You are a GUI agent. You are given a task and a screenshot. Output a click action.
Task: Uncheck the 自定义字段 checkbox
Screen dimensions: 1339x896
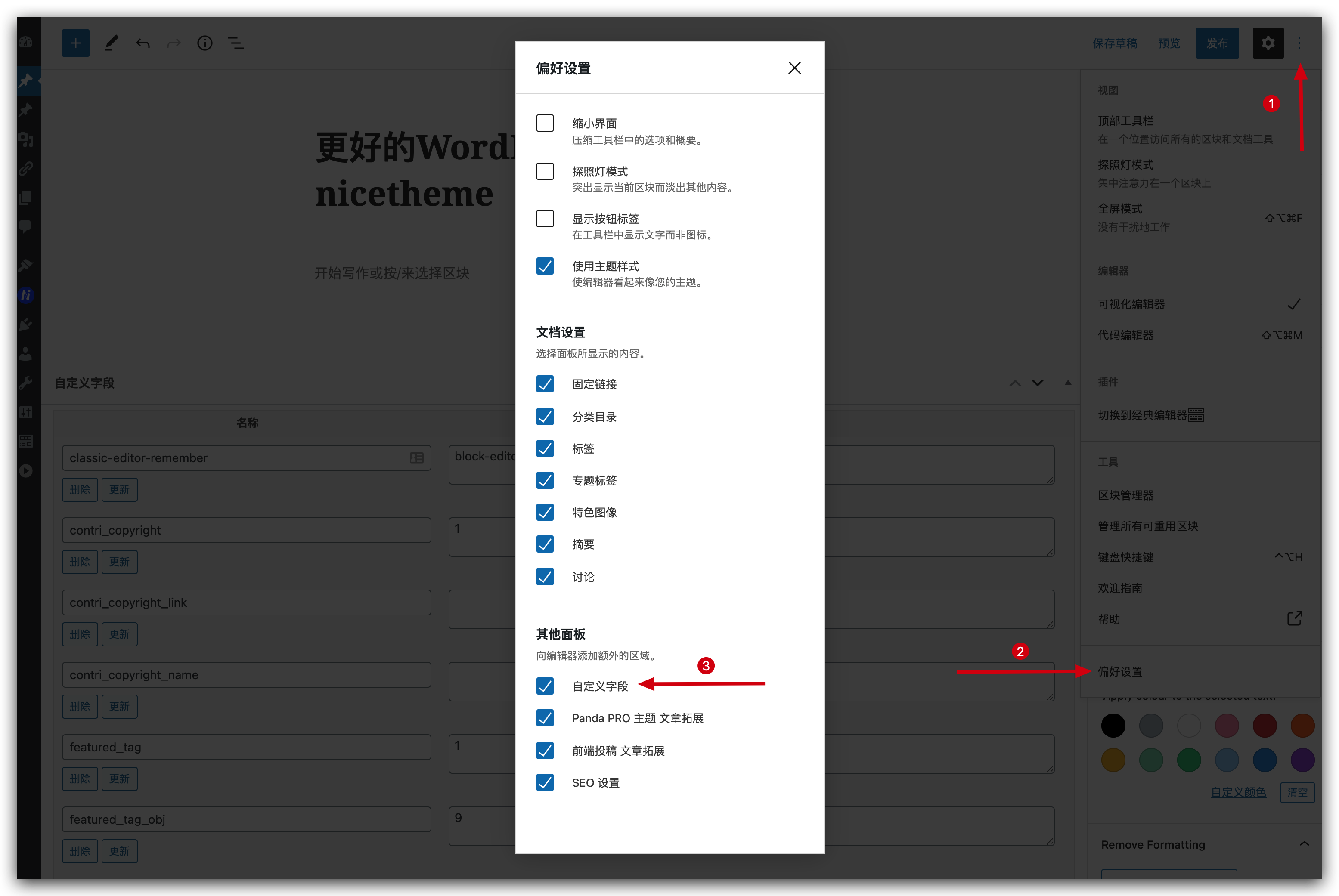pos(545,686)
